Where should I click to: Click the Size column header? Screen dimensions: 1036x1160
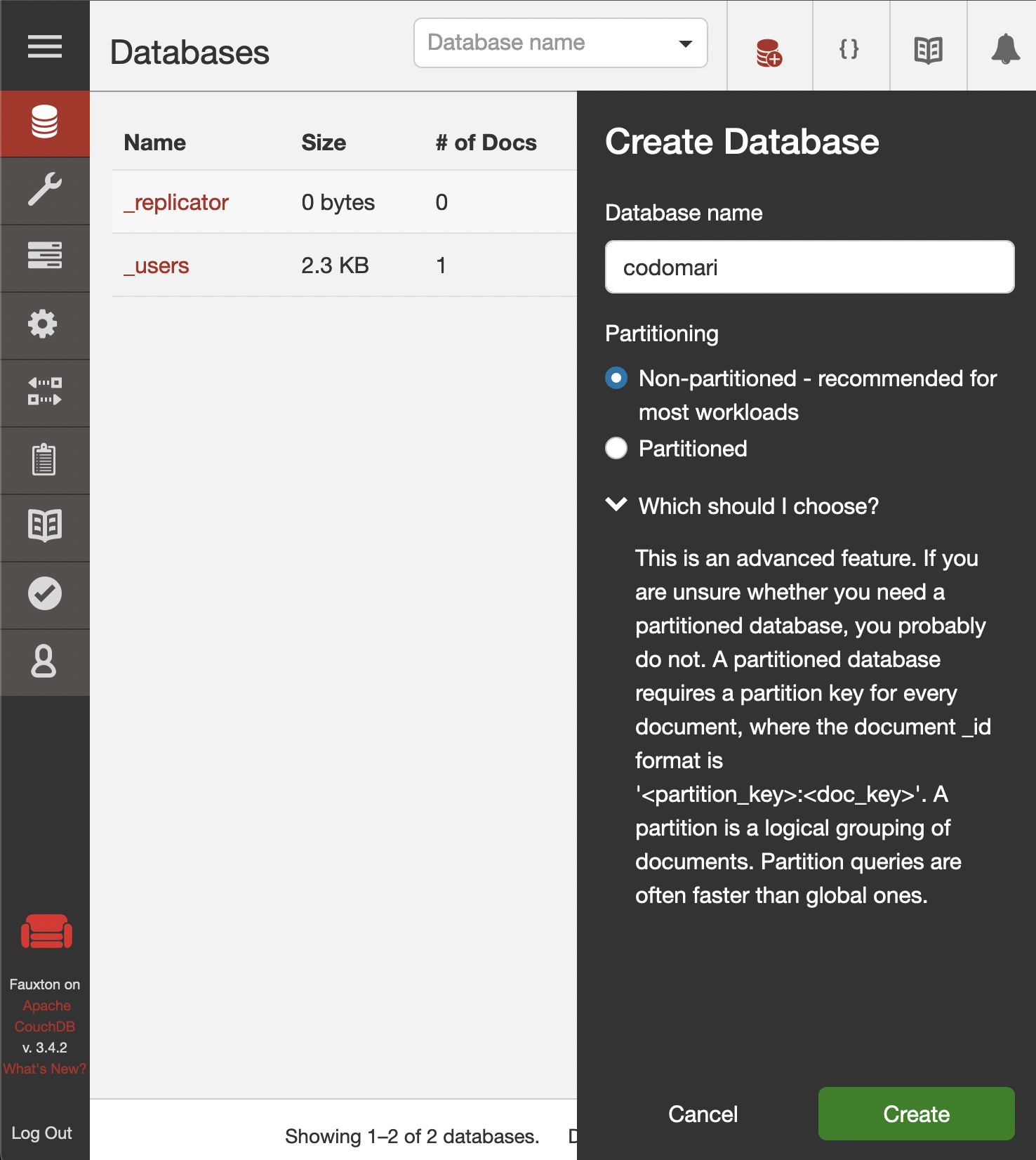pyautogui.click(x=324, y=143)
